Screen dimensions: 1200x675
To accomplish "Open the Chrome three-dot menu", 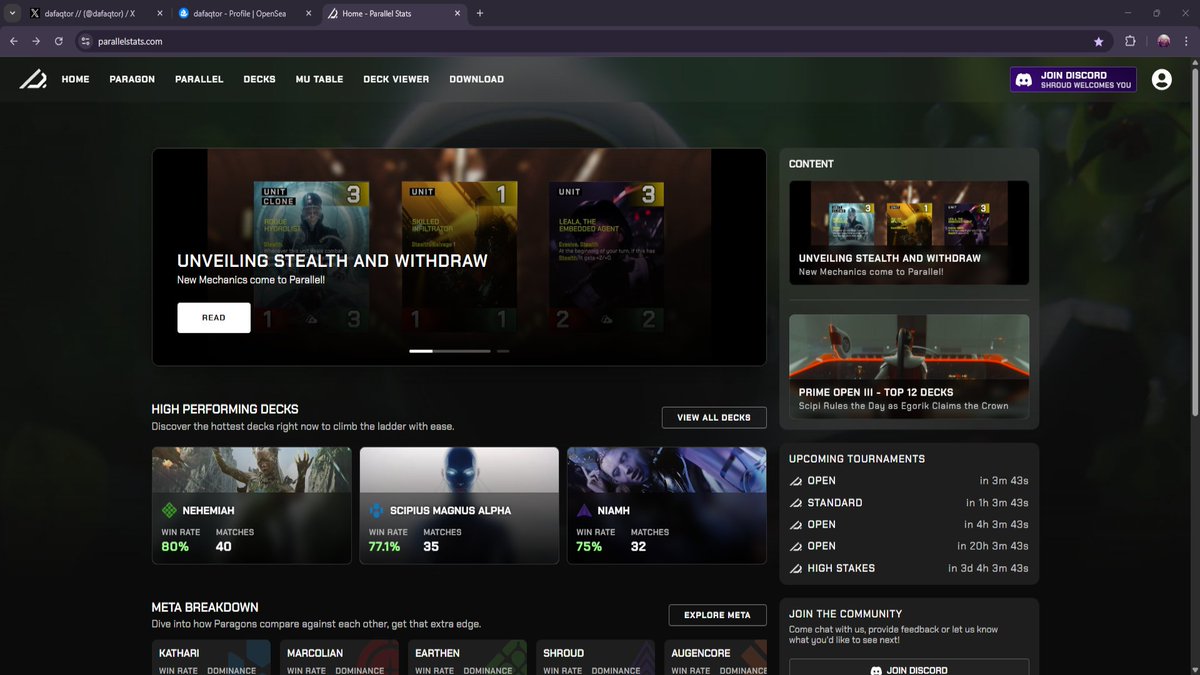I will point(1187,41).
